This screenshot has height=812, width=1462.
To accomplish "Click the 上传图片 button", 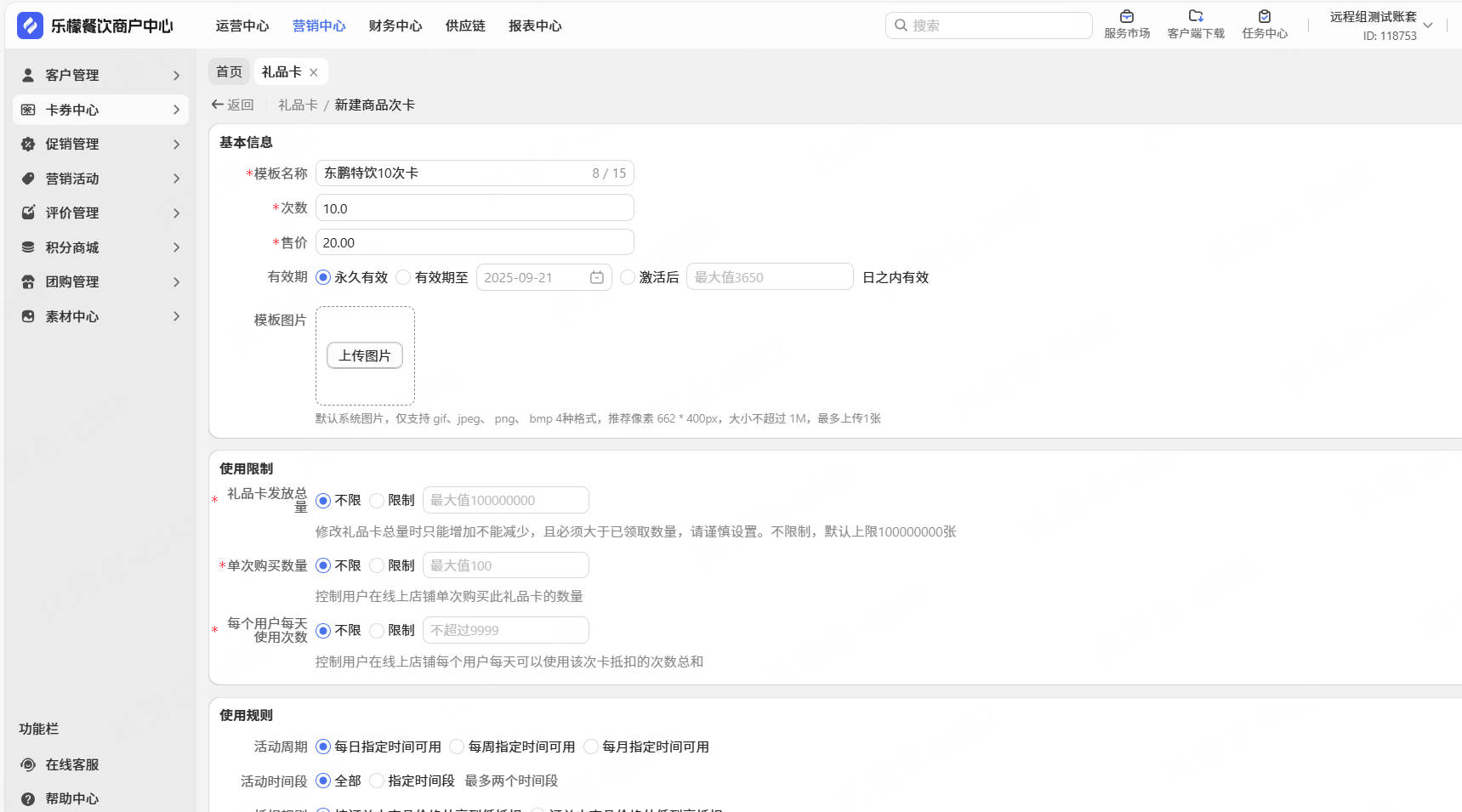I will point(365,355).
